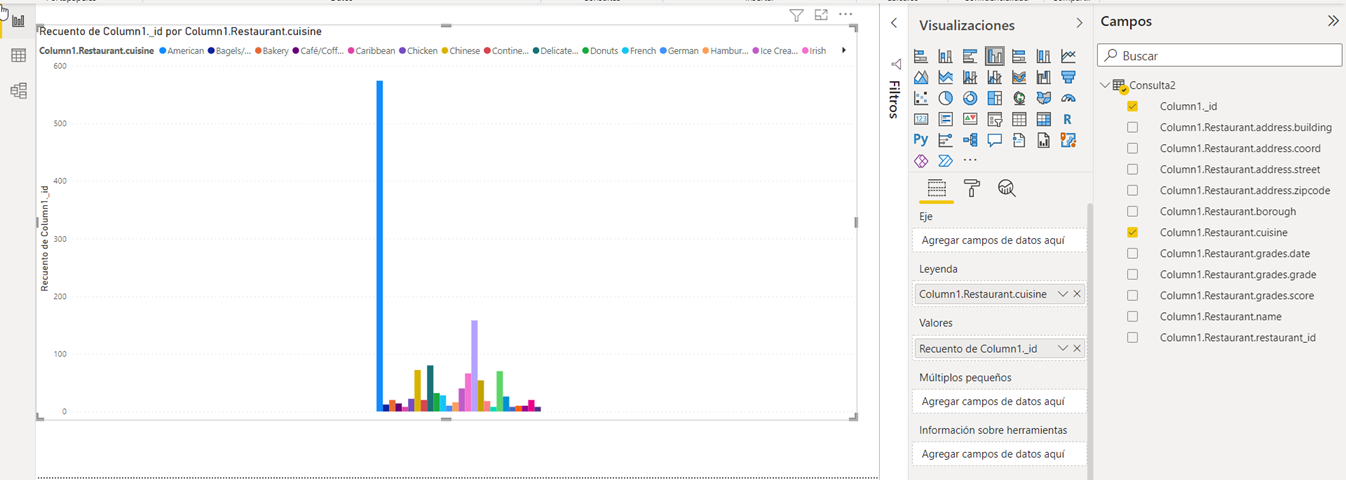Image resolution: width=1346 pixels, height=480 pixels.
Task: Click the Buscar field search box
Action: pos(1220,56)
